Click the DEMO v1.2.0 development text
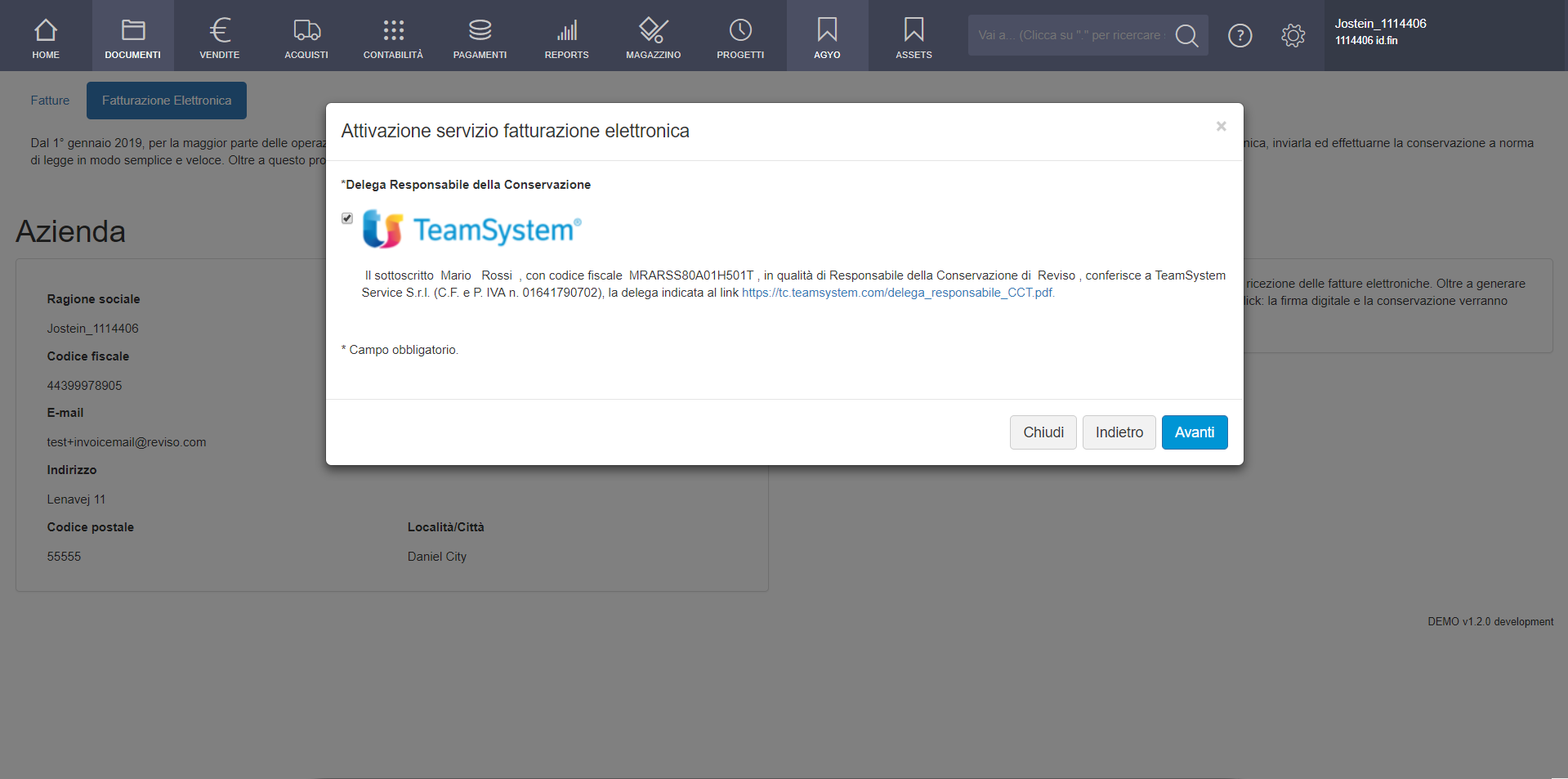The width and height of the screenshot is (1568, 779). pos(1490,622)
